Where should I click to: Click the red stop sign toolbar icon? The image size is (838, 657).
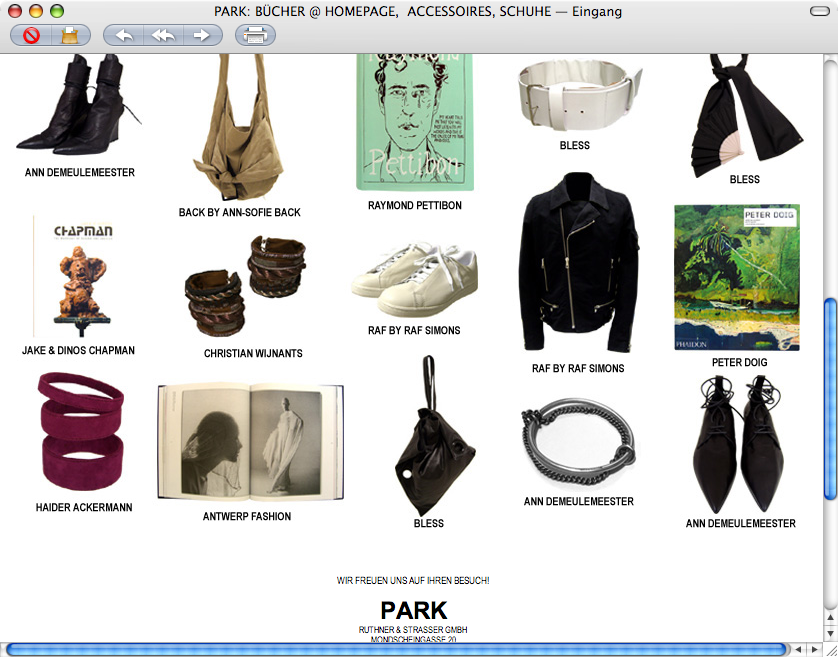point(31,36)
